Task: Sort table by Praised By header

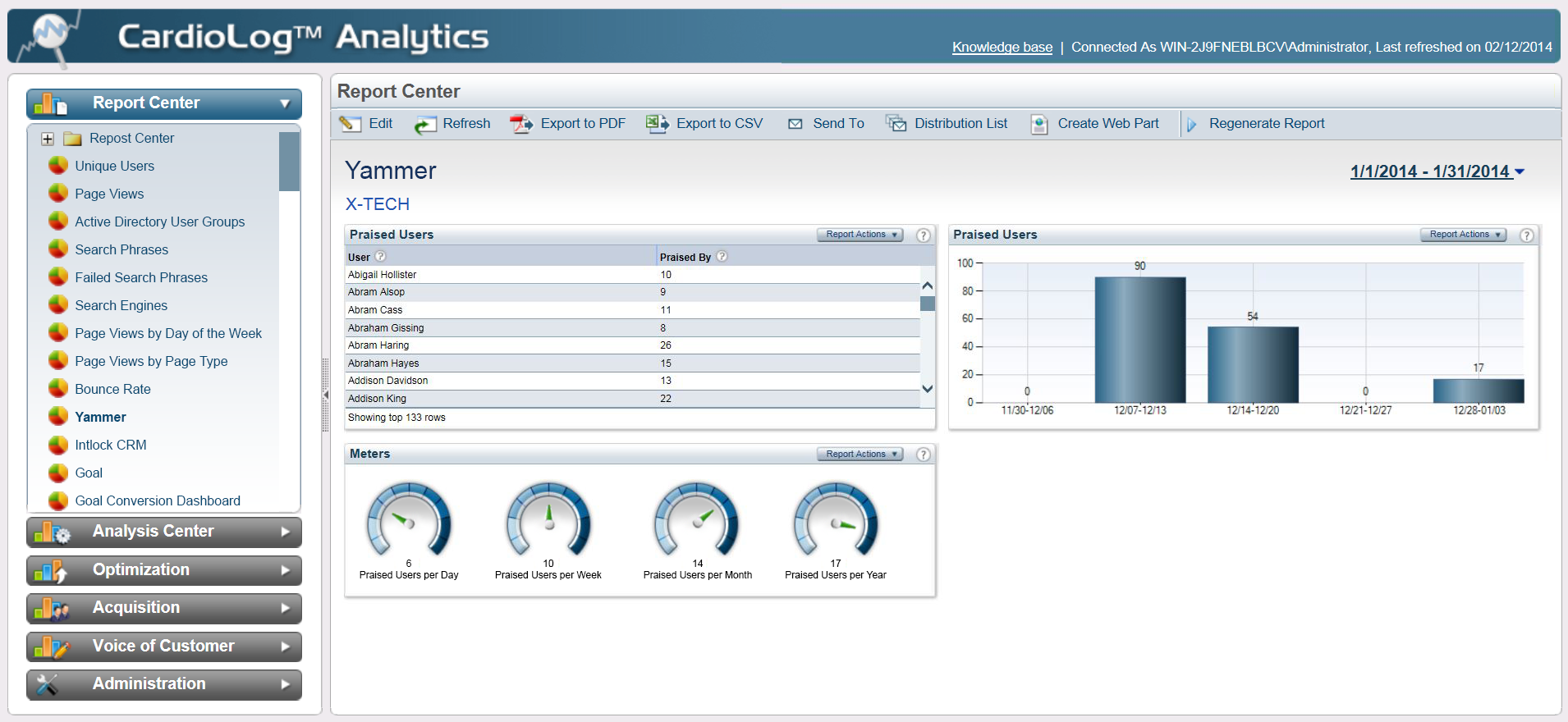Action: (x=685, y=257)
